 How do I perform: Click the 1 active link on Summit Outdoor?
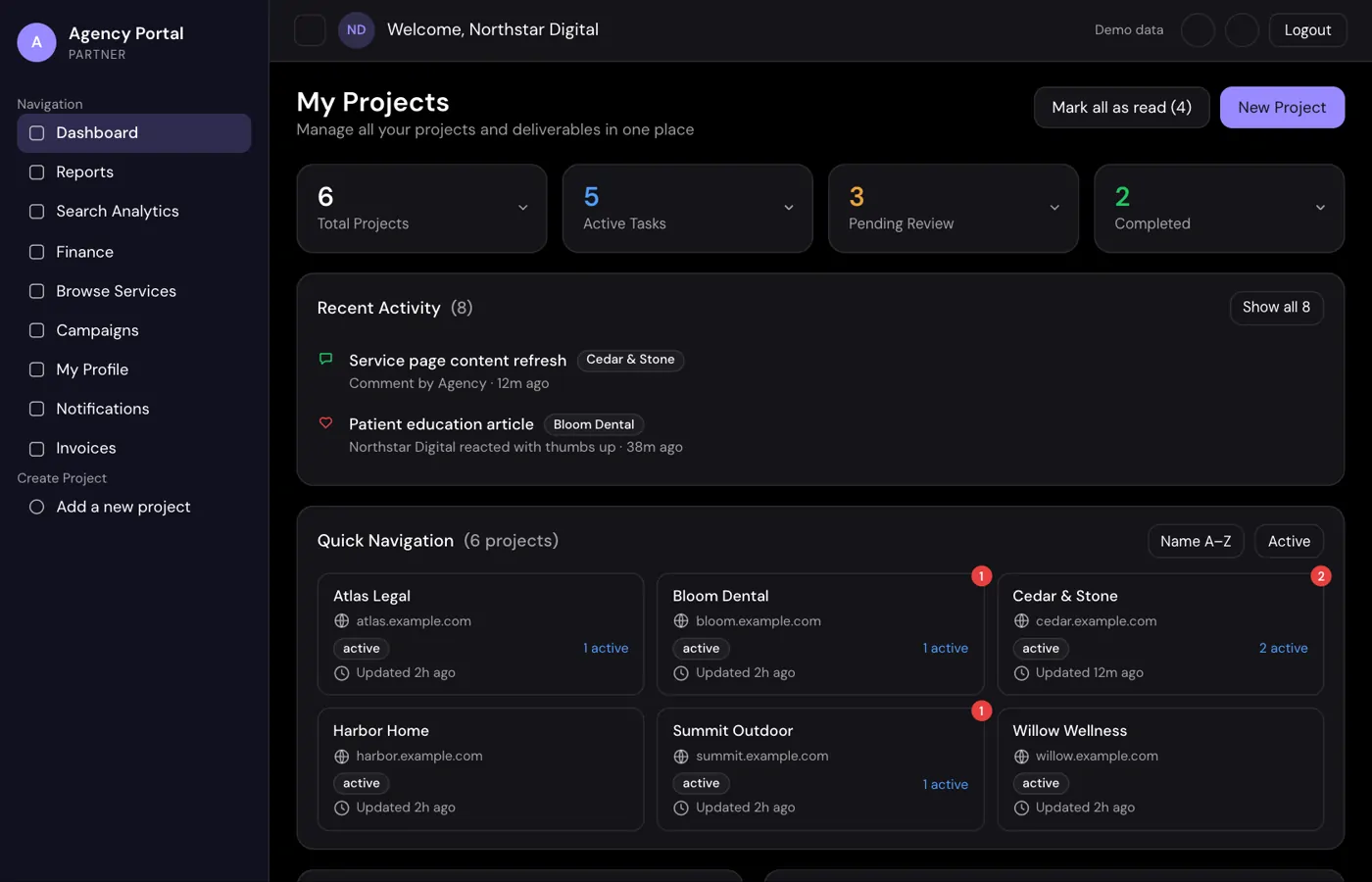click(946, 785)
